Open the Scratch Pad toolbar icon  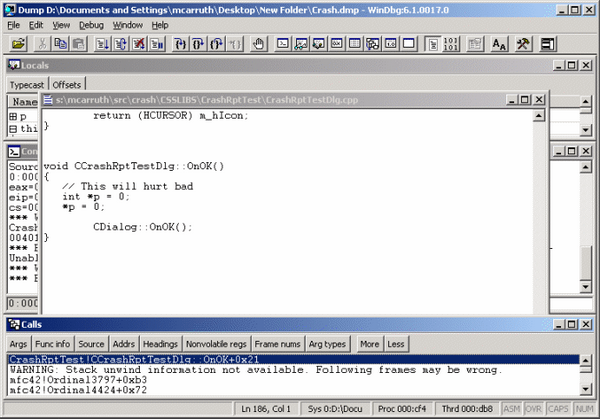409,44
